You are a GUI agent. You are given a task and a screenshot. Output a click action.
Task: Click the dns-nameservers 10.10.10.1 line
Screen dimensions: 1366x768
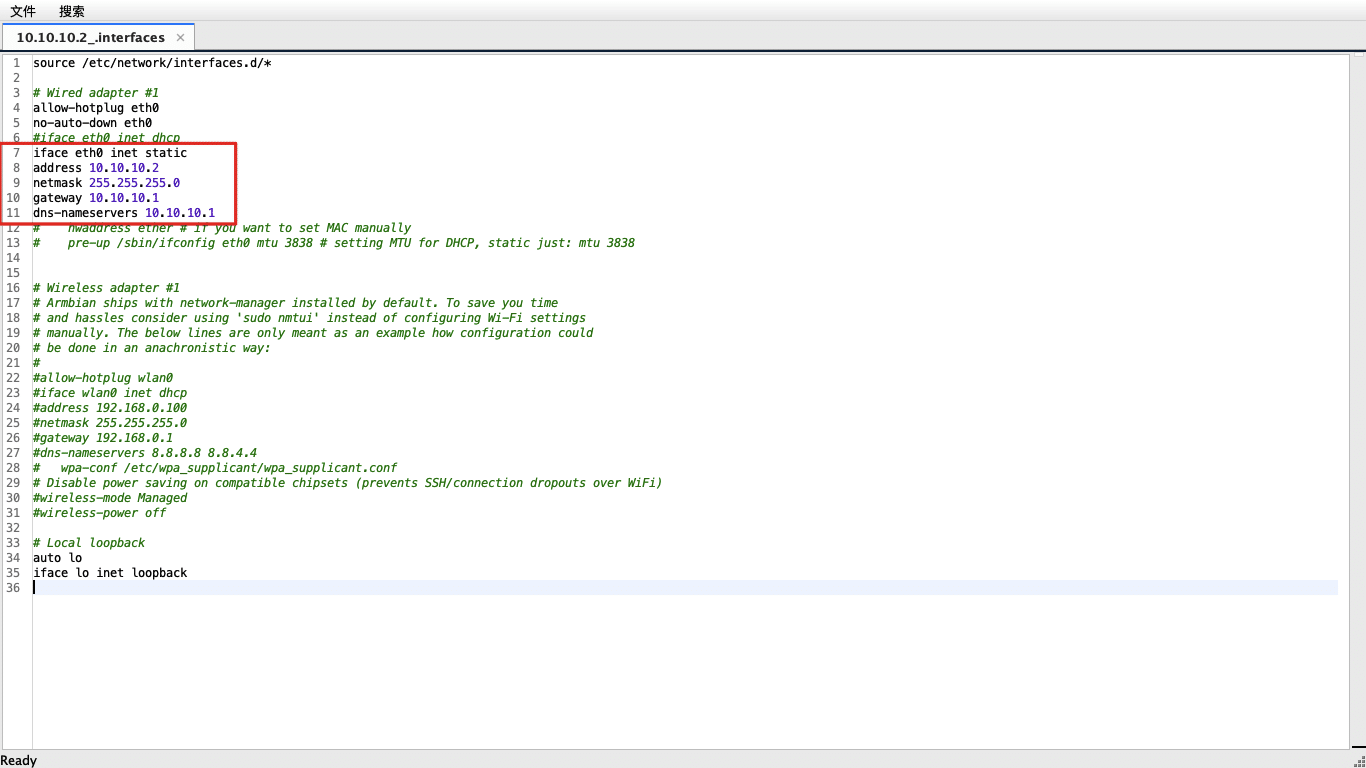point(124,213)
